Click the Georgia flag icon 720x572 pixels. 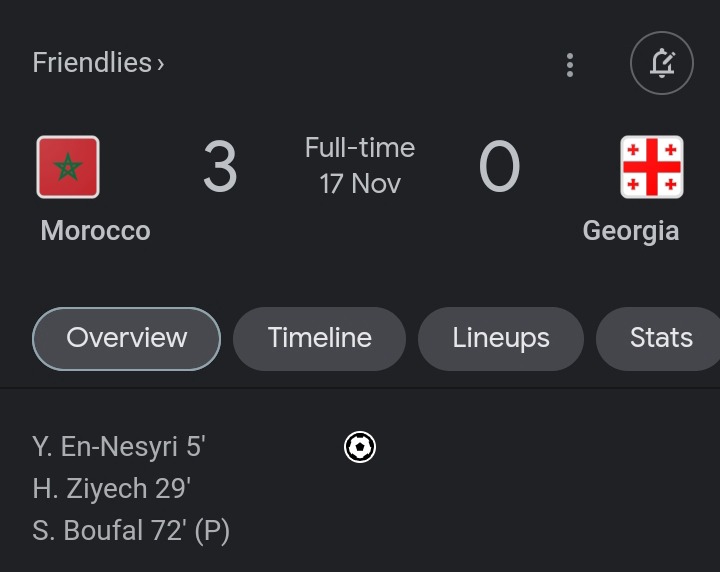coord(652,167)
